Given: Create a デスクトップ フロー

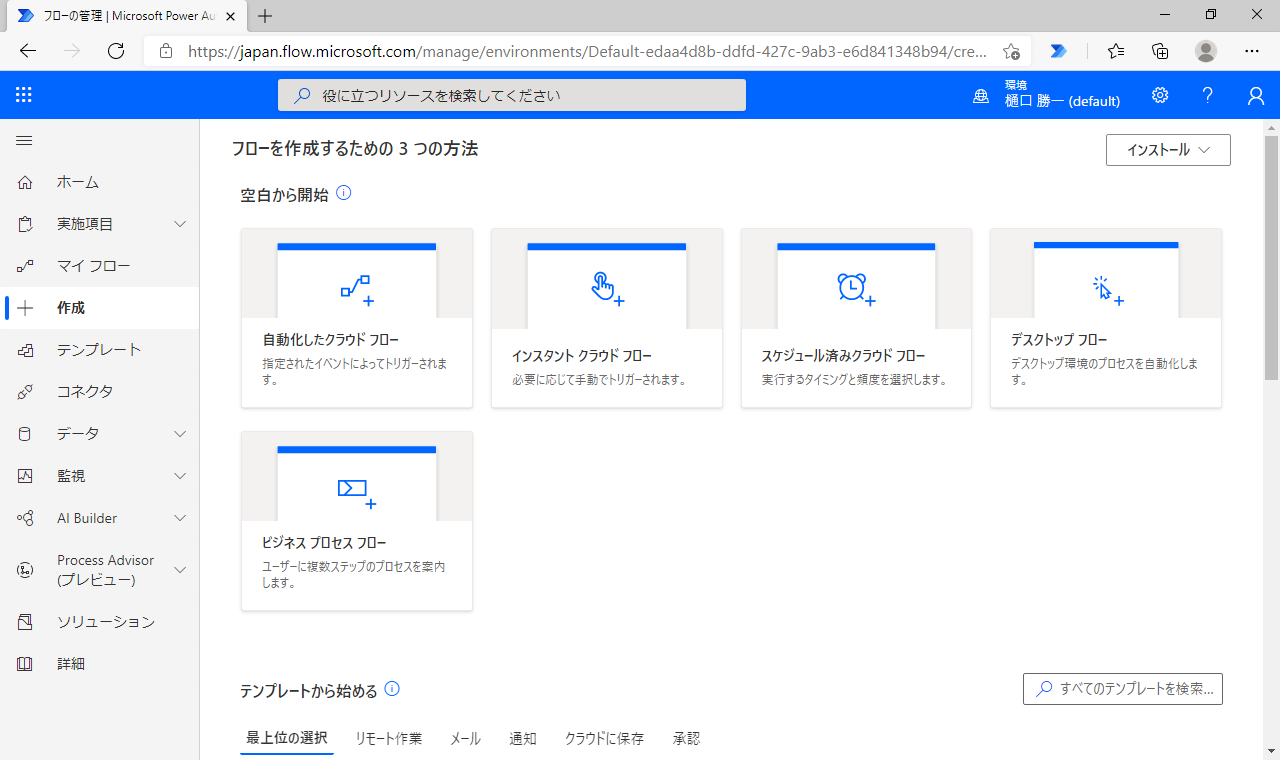Looking at the screenshot, I should (1106, 318).
